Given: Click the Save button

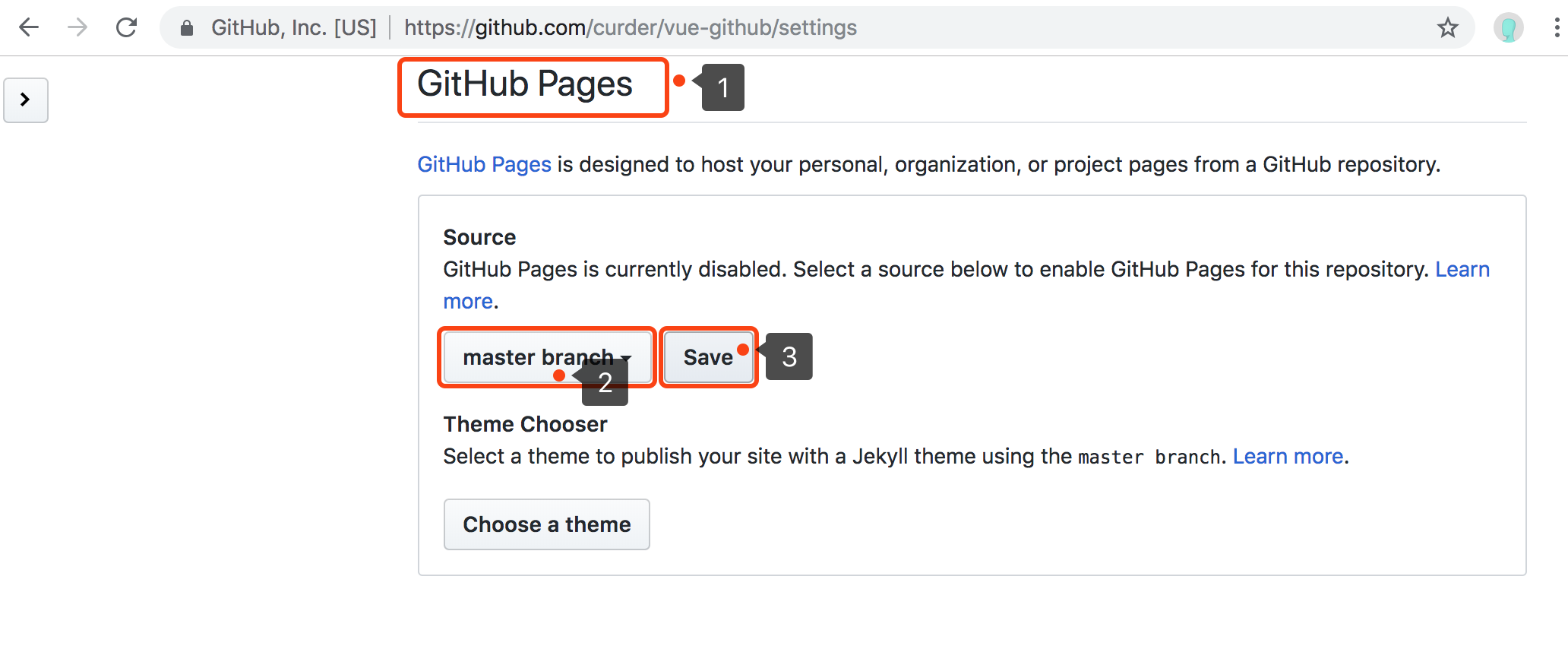Looking at the screenshot, I should pos(708,357).
